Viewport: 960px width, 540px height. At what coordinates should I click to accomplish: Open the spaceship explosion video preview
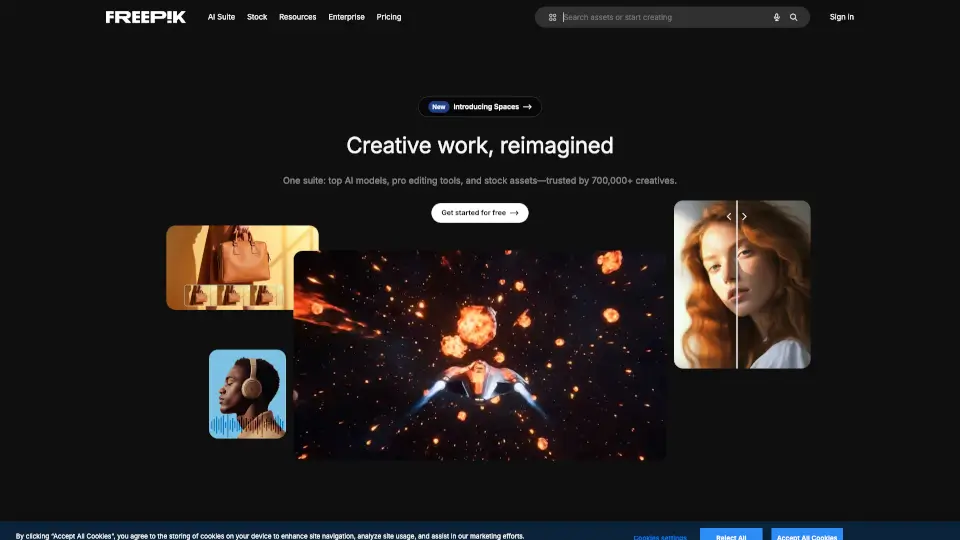tap(479, 355)
